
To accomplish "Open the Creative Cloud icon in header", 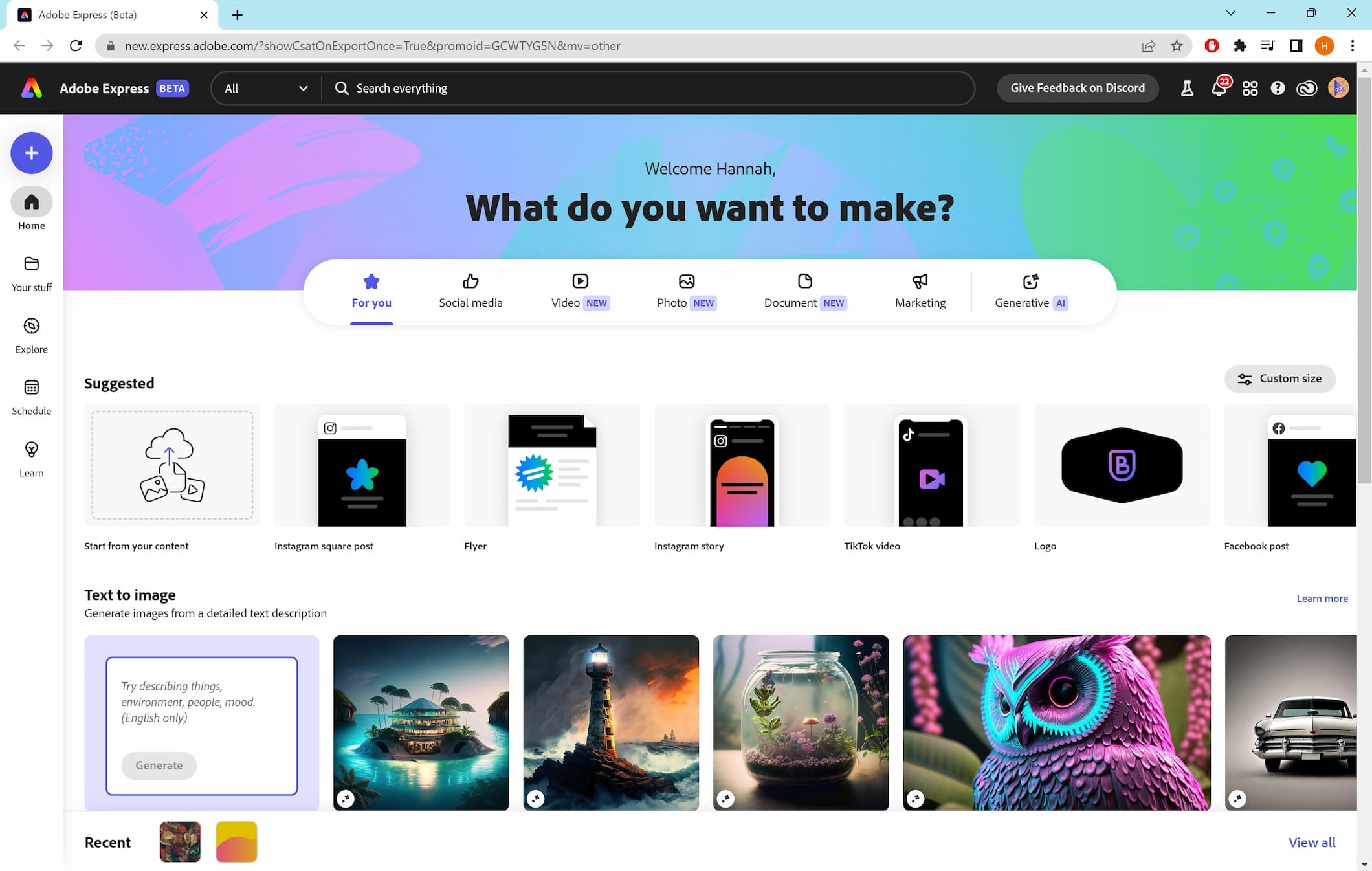I will [x=1307, y=88].
